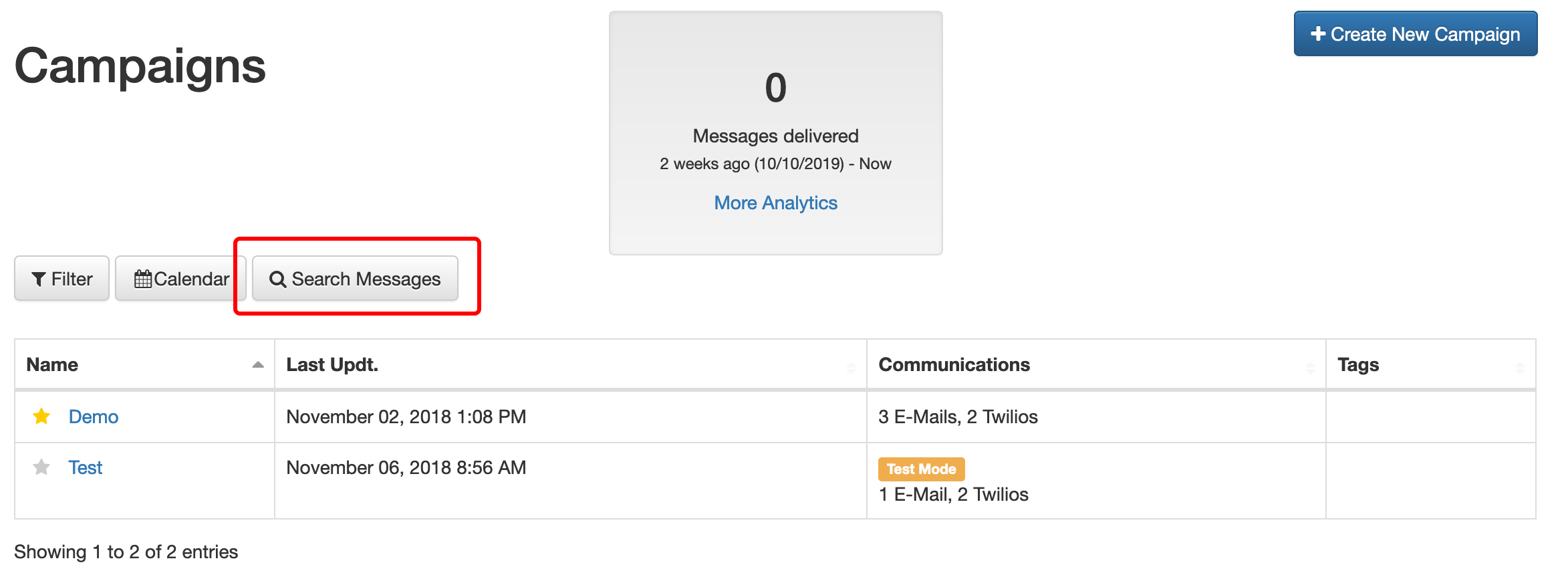Open the Test campaign link

tap(86, 467)
